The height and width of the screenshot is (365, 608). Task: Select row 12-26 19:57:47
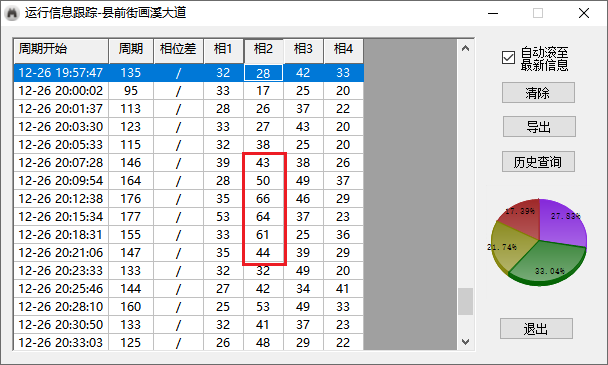tap(188, 73)
